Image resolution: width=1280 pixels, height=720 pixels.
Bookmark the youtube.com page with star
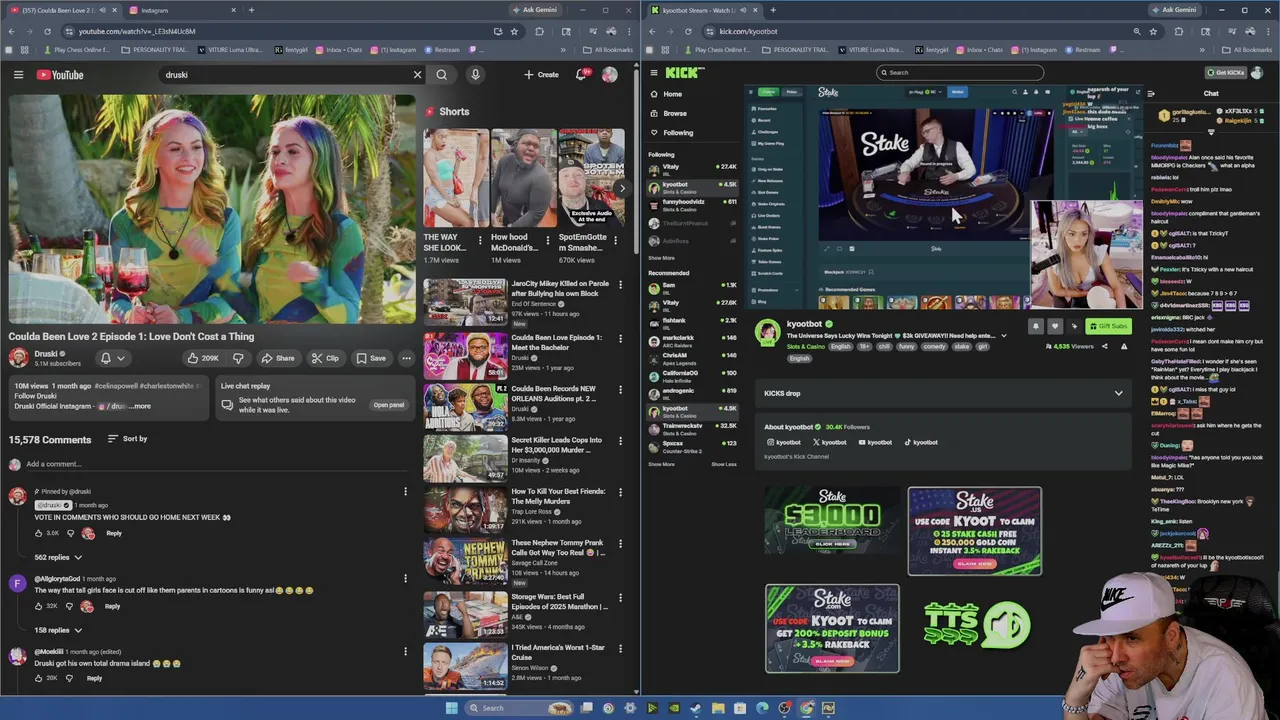click(514, 31)
